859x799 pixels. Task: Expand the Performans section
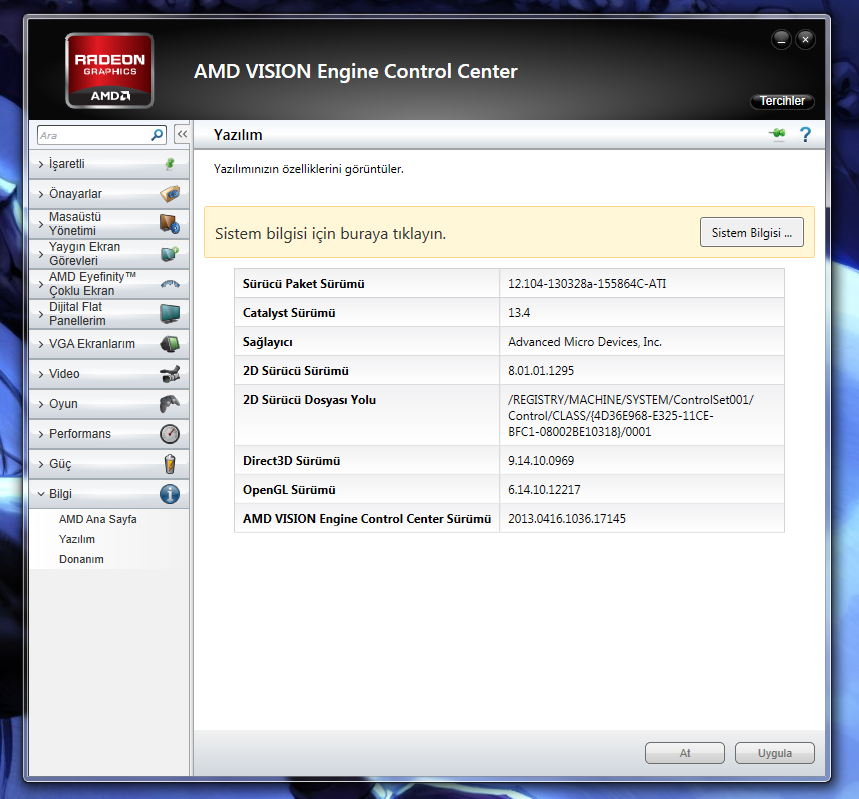(41, 434)
